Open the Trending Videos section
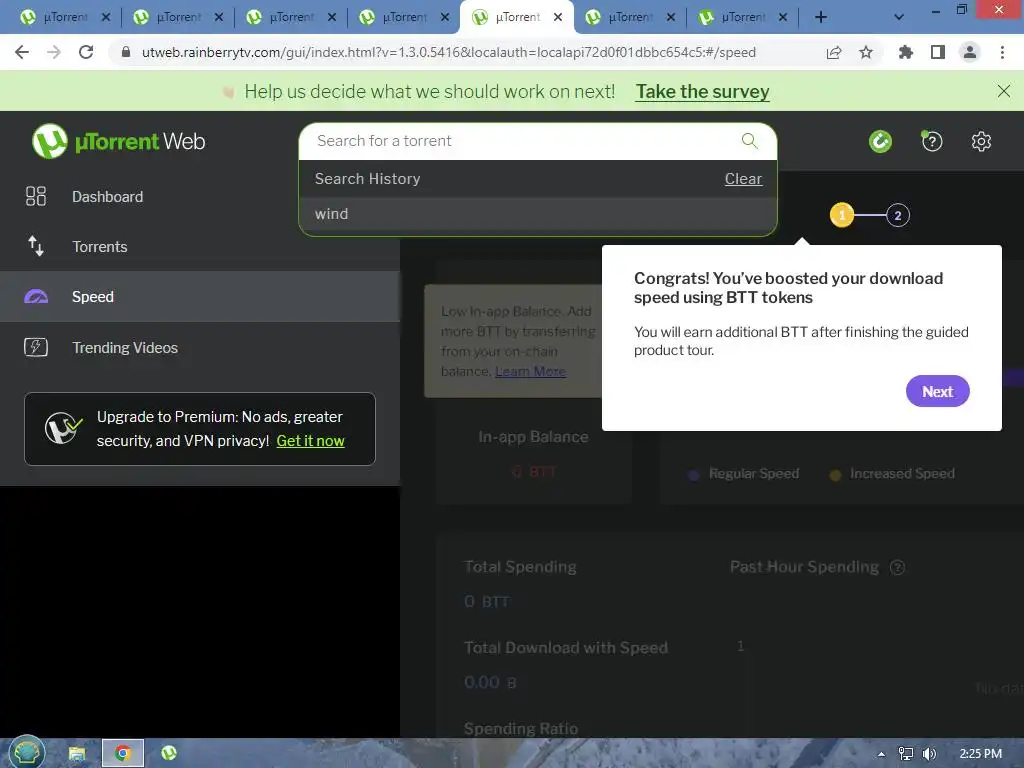 click(x=125, y=347)
